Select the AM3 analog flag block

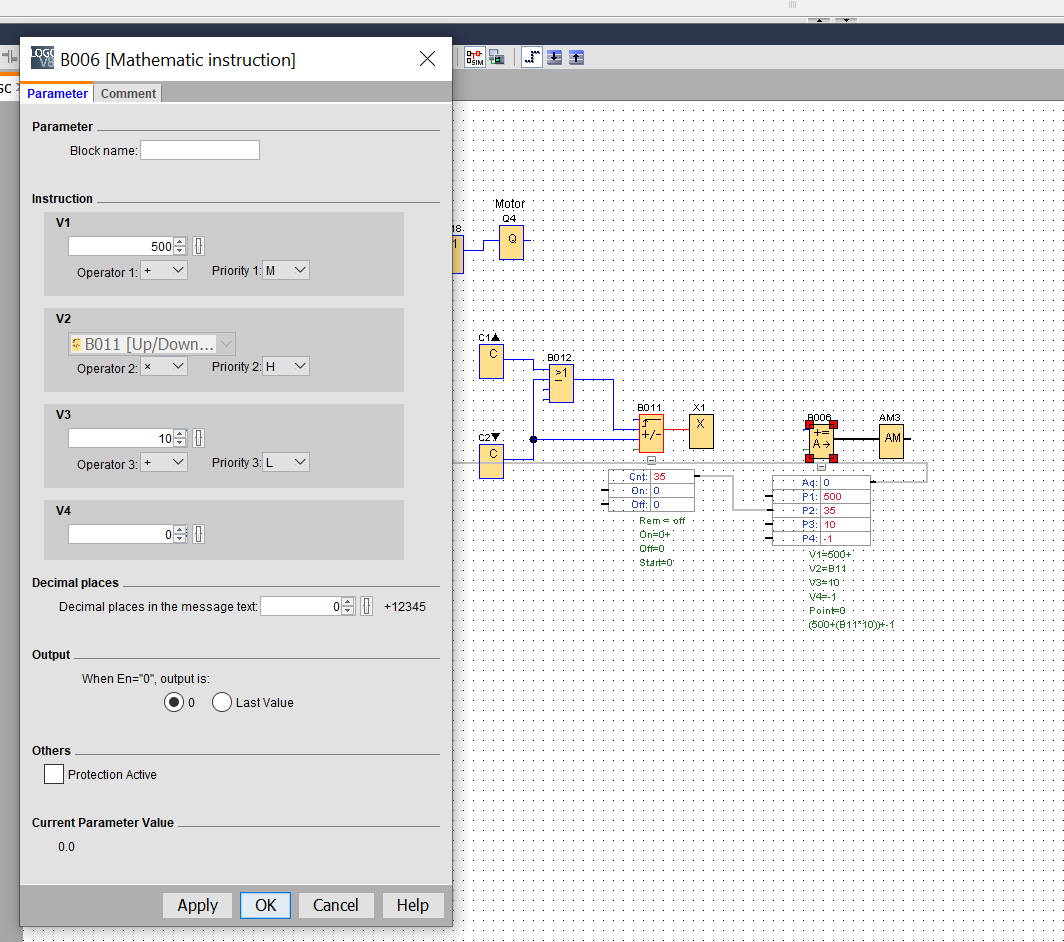(x=891, y=440)
